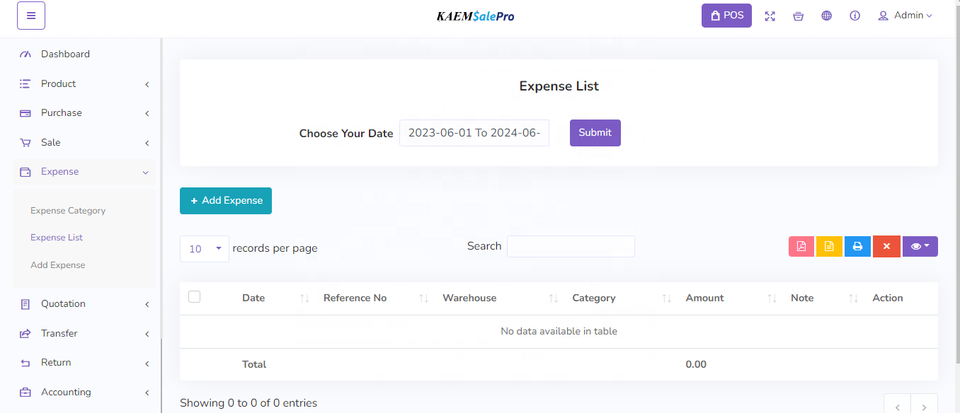Toggle fullscreen mode icon in header

(770, 16)
